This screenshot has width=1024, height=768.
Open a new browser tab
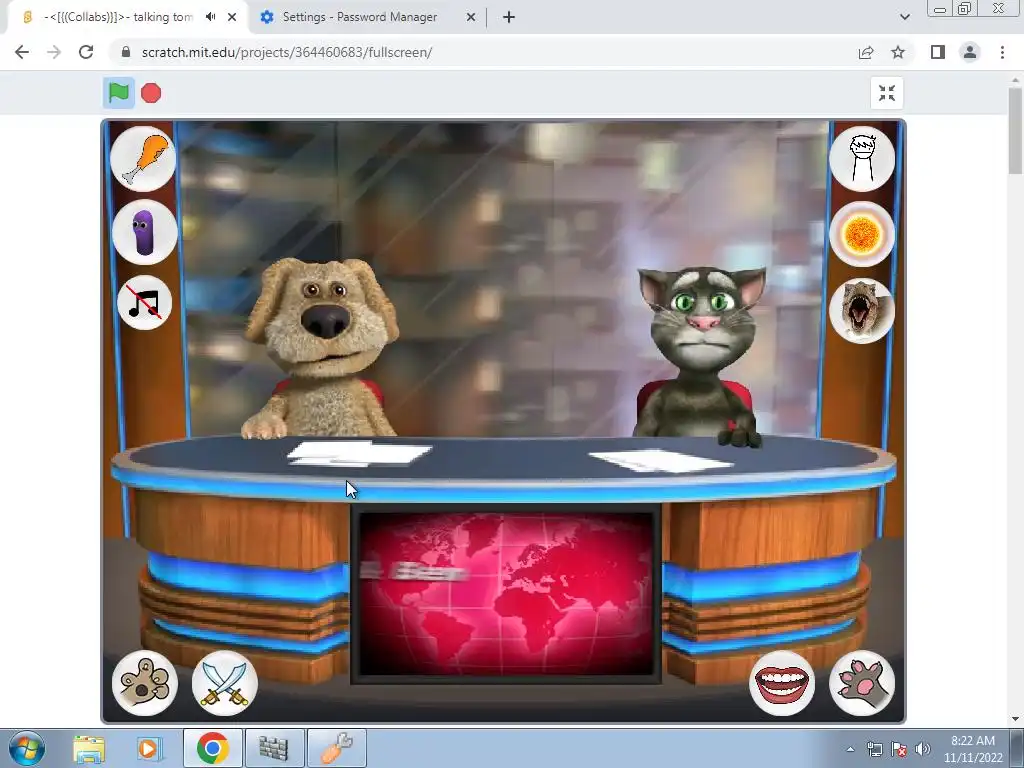pyautogui.click(x=509, y=18)
